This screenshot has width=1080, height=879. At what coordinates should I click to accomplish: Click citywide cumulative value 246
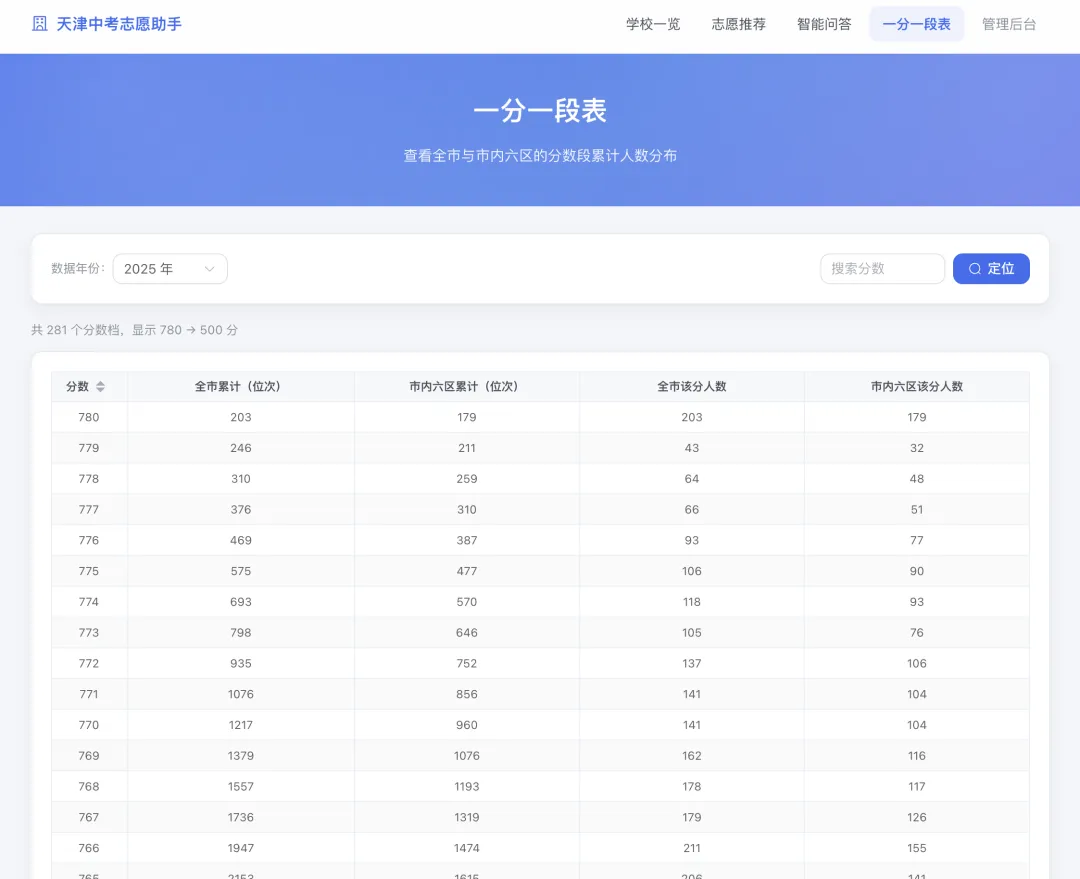coord(241,448)
